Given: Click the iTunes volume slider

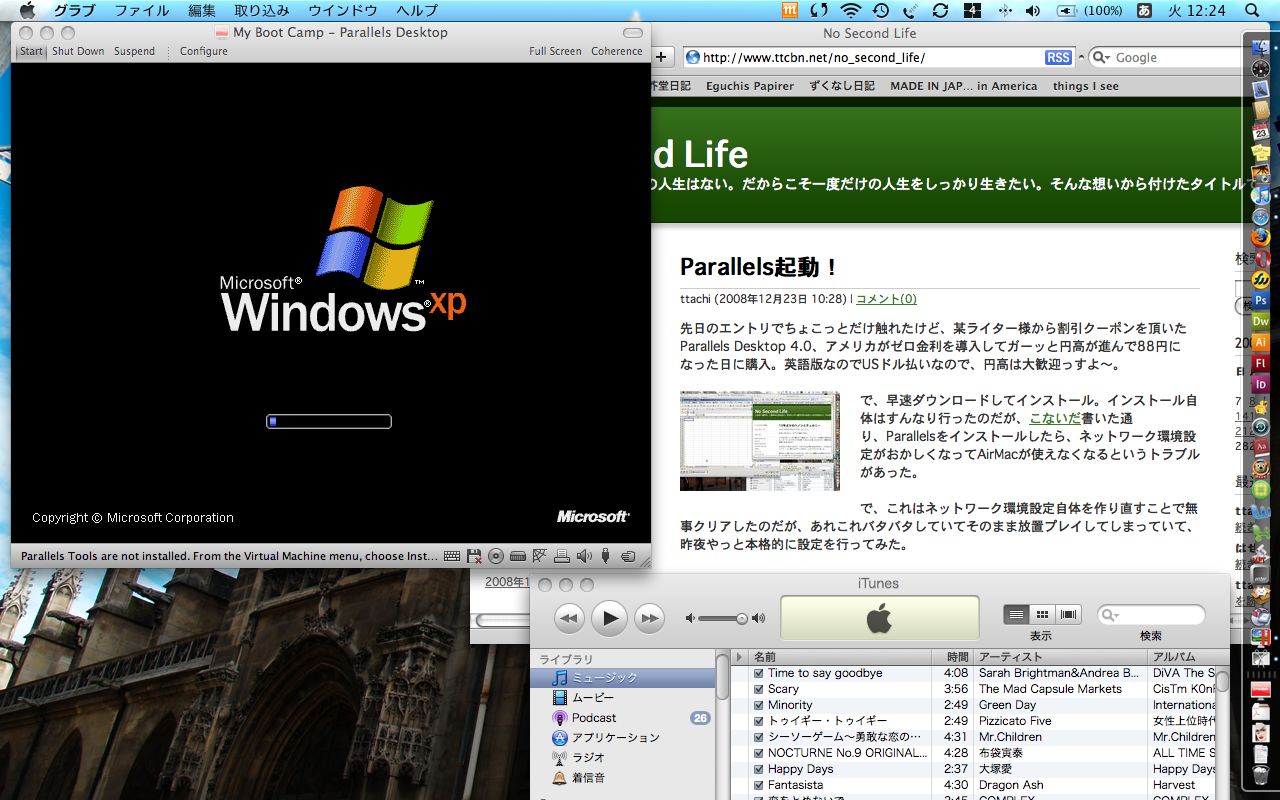Looking at the screenshot, I should 721,619.
